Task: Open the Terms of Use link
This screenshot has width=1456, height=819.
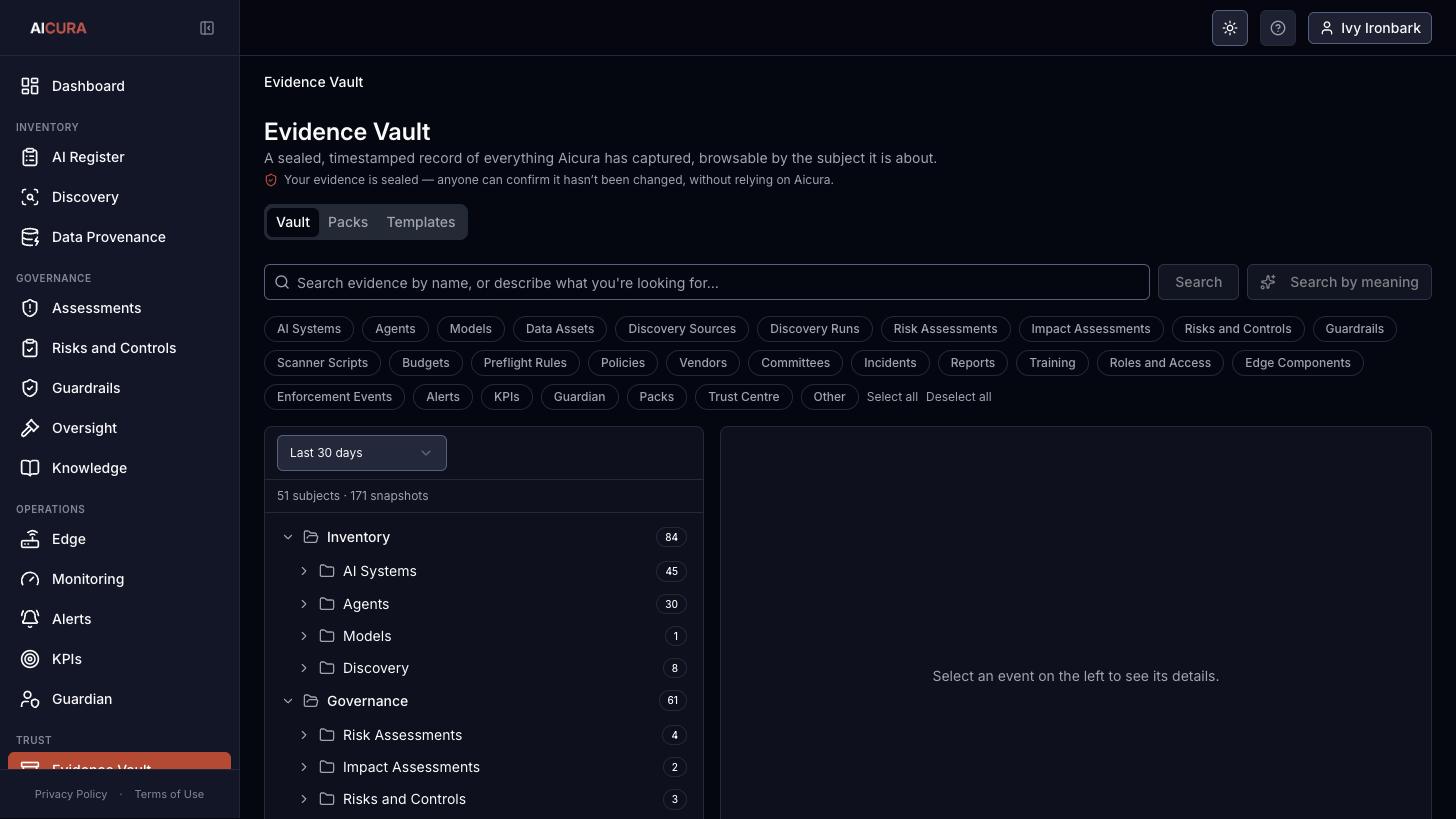Action: [169, 794]
